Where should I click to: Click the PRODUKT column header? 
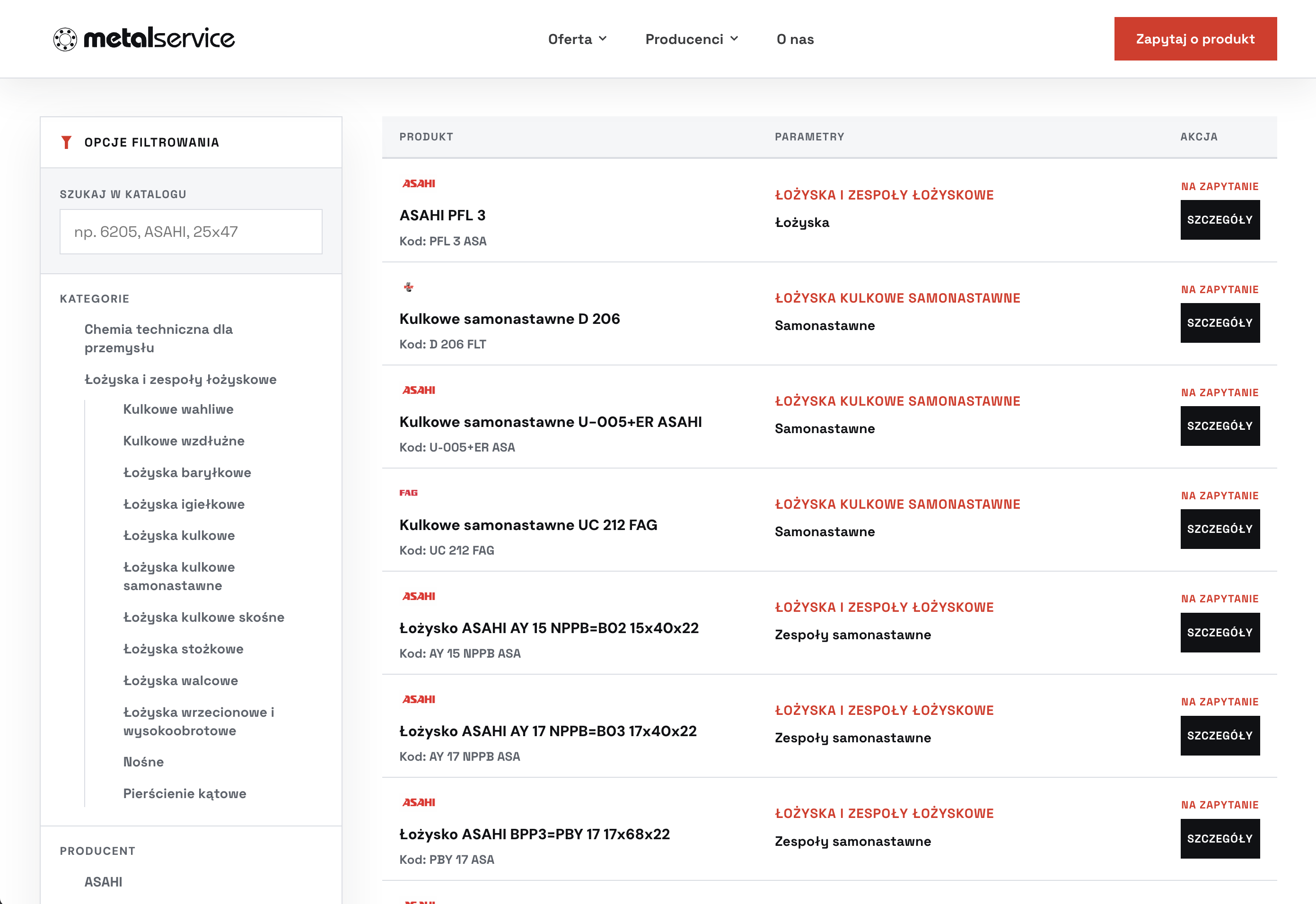tap(426, 137)
